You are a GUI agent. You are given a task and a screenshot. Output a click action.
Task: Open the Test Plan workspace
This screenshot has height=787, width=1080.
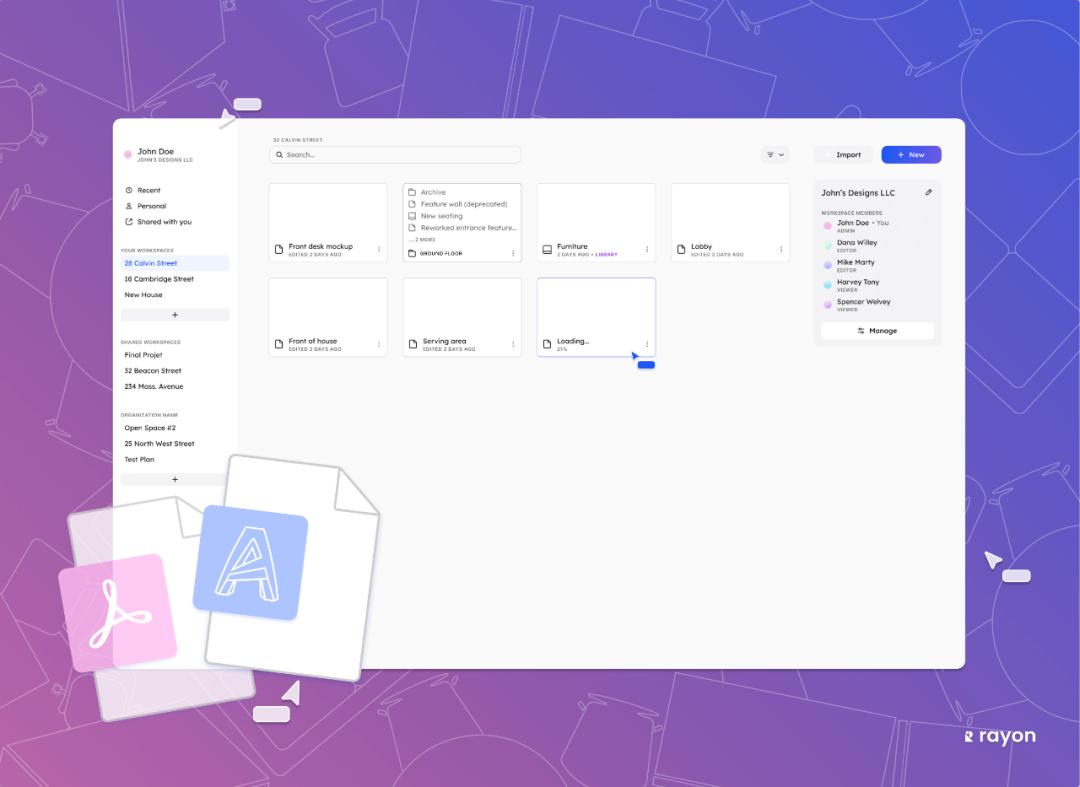click(139, 459)
